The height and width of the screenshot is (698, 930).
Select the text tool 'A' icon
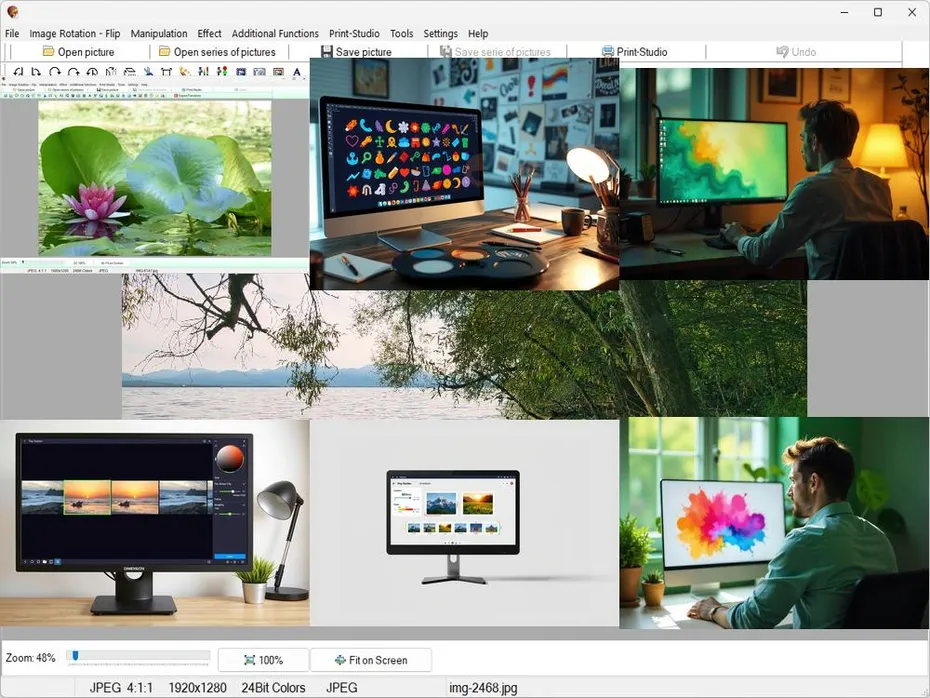297,72
